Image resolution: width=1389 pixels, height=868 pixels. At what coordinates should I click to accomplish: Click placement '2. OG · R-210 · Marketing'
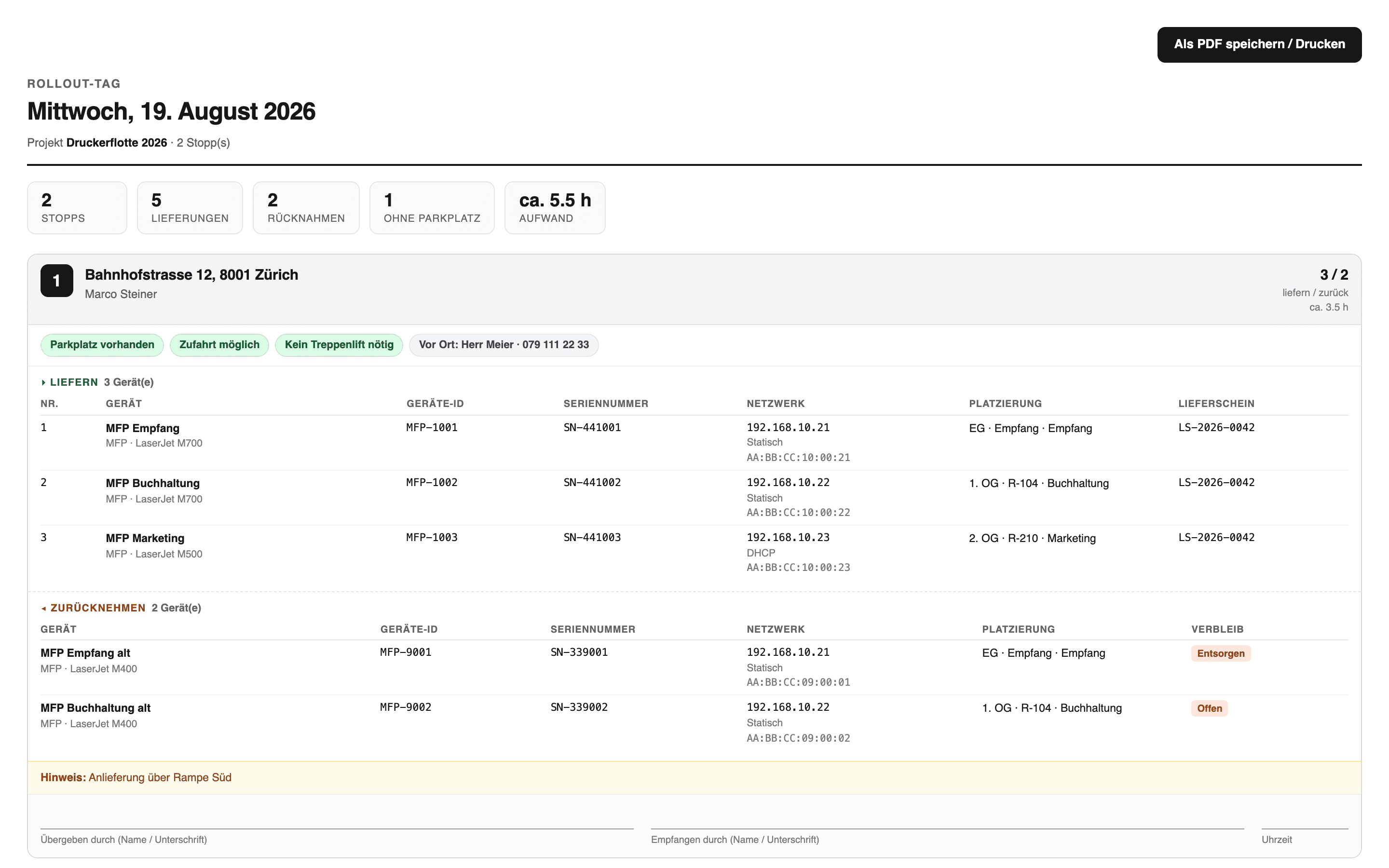[x=1032, y=539]
